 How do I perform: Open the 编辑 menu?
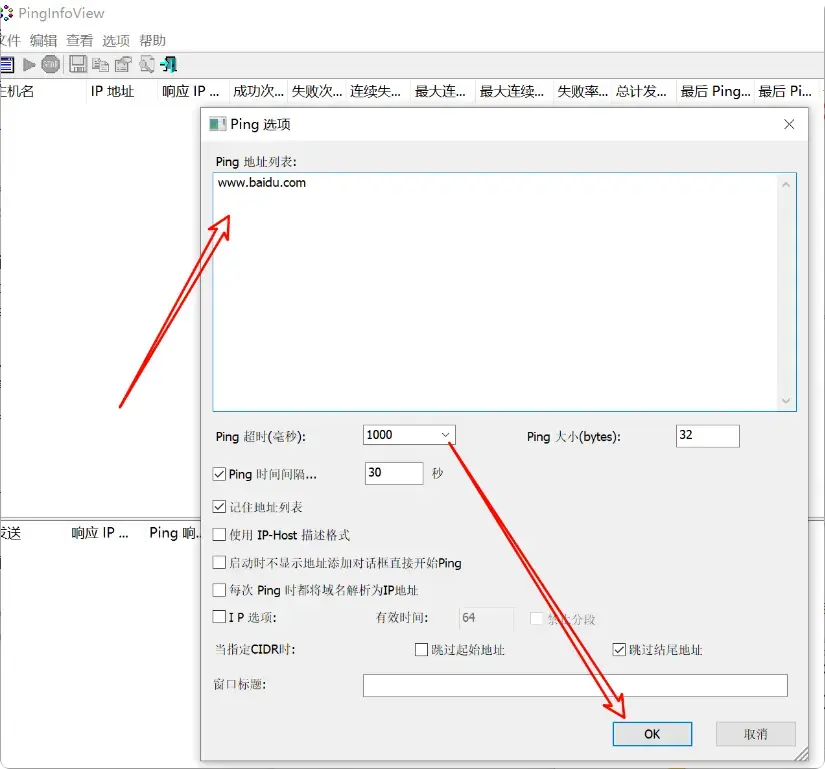(43, 41)
